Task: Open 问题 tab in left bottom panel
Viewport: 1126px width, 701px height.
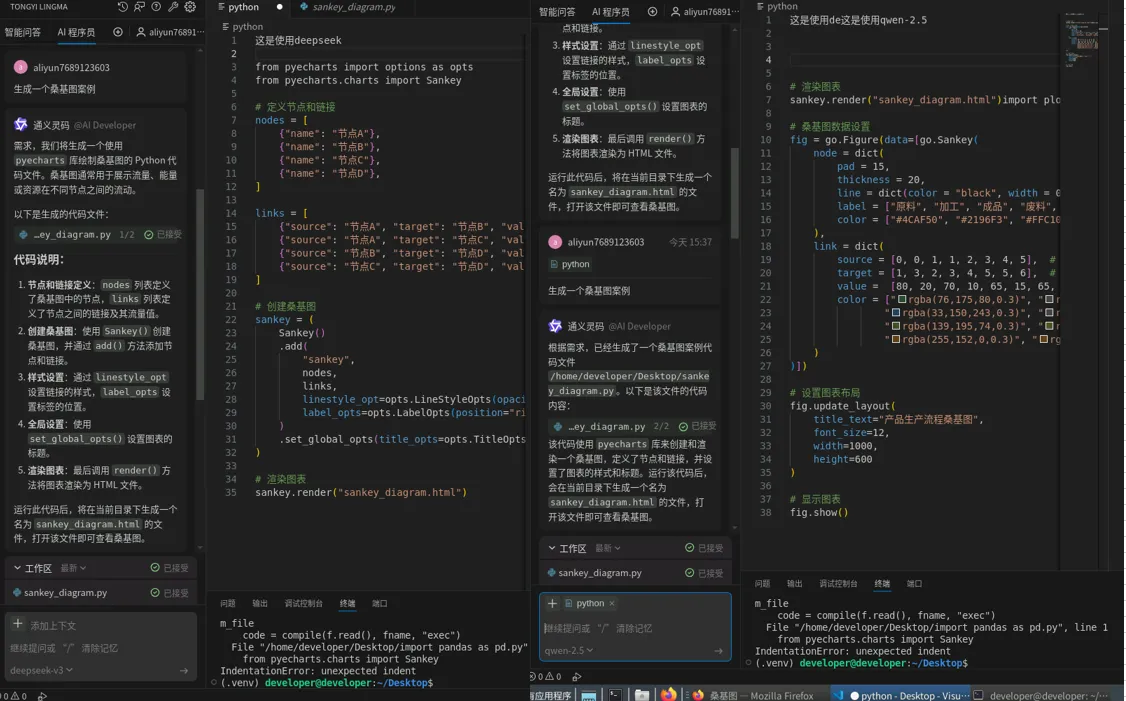Action: coord(228,603)
